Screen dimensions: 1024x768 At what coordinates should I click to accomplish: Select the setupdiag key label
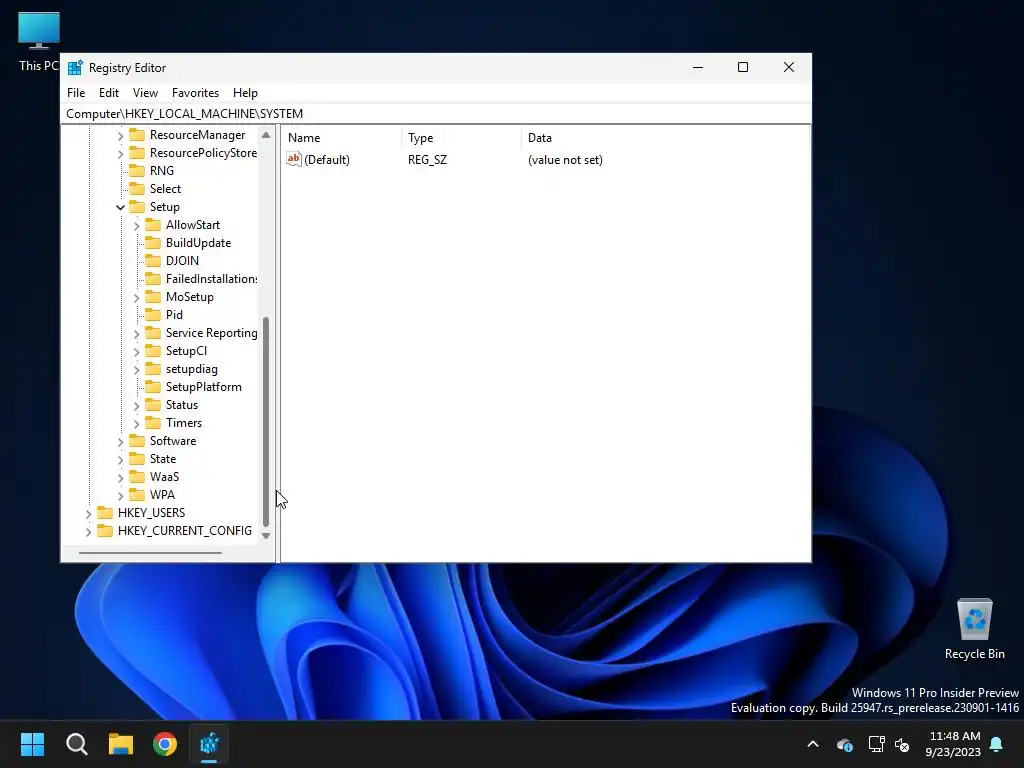[191, 369]
